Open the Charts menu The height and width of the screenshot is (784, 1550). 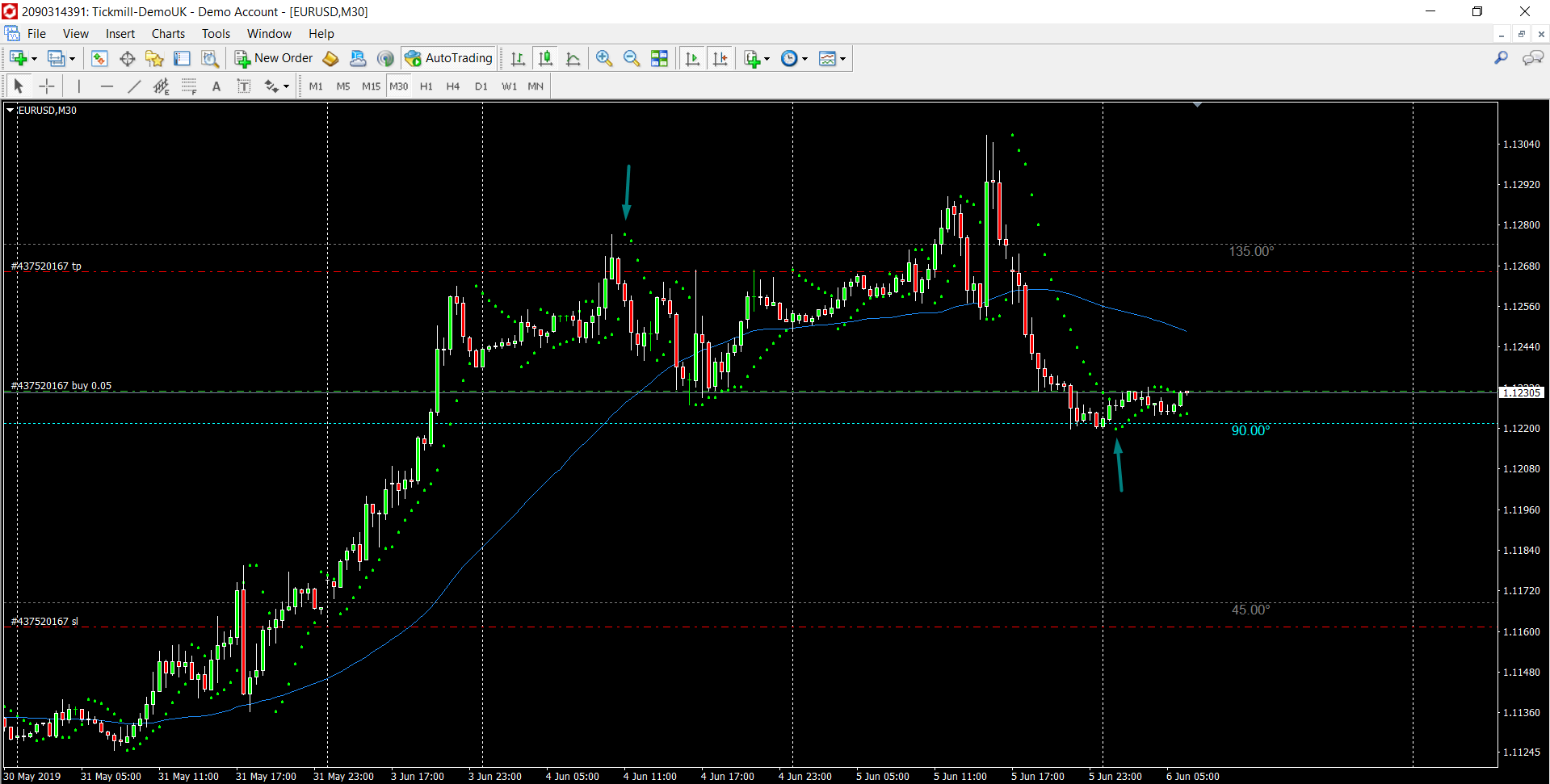coord(168,34)
